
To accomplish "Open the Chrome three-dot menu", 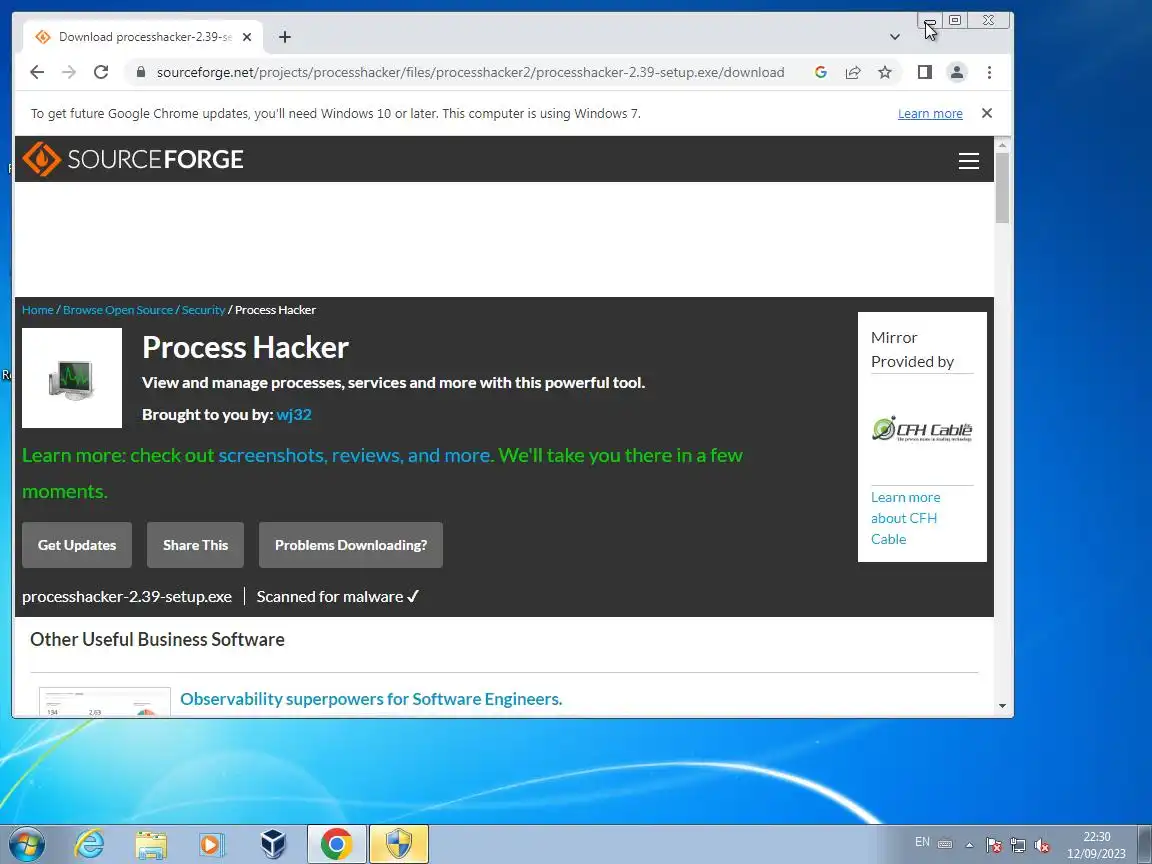I will click(x=990, y=72).
